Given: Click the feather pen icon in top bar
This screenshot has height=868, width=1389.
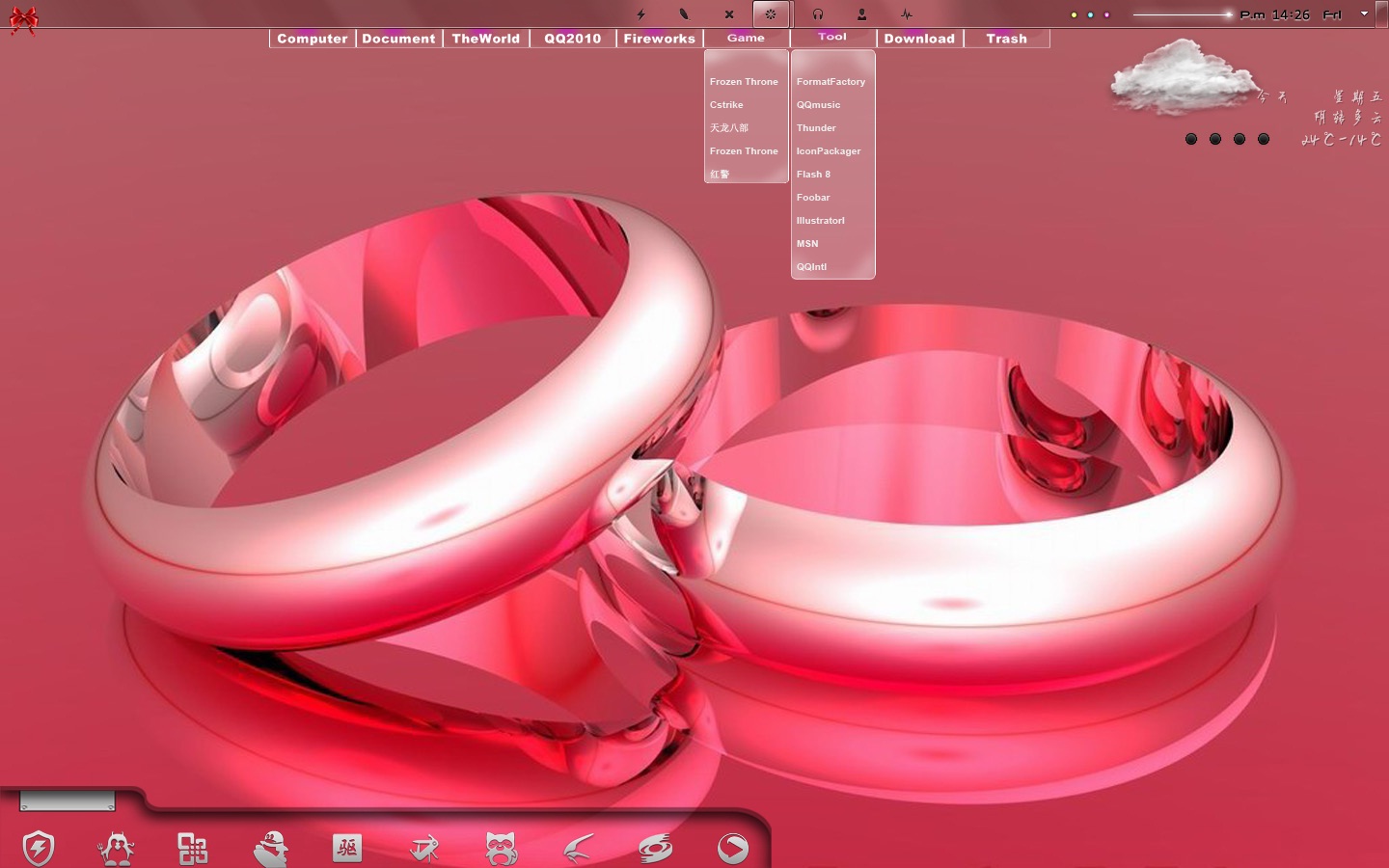Looking at the screenshot, I should 684,14.
